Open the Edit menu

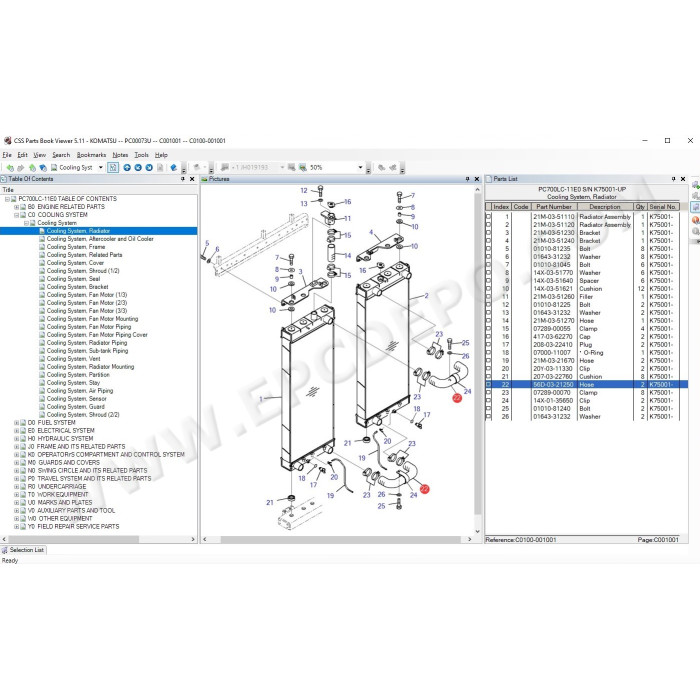click(x=22, y=155)
